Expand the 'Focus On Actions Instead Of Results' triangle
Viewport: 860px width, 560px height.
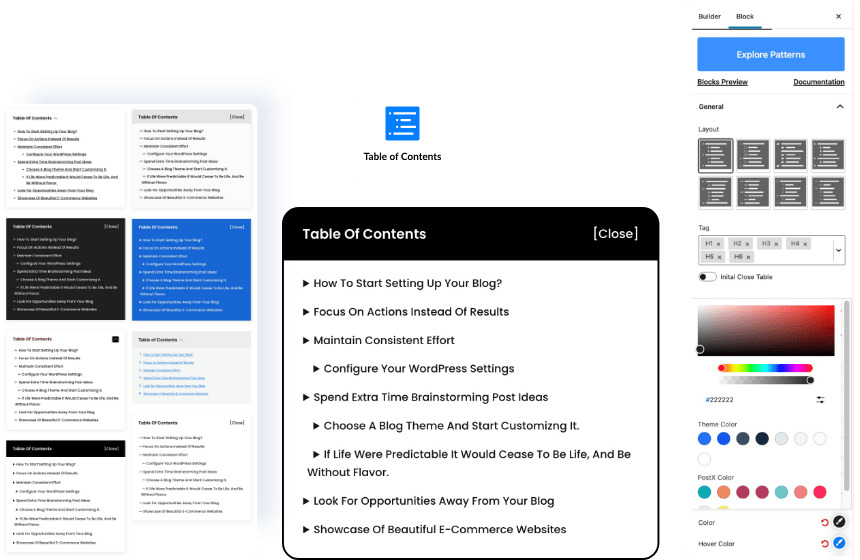[306, 312]
